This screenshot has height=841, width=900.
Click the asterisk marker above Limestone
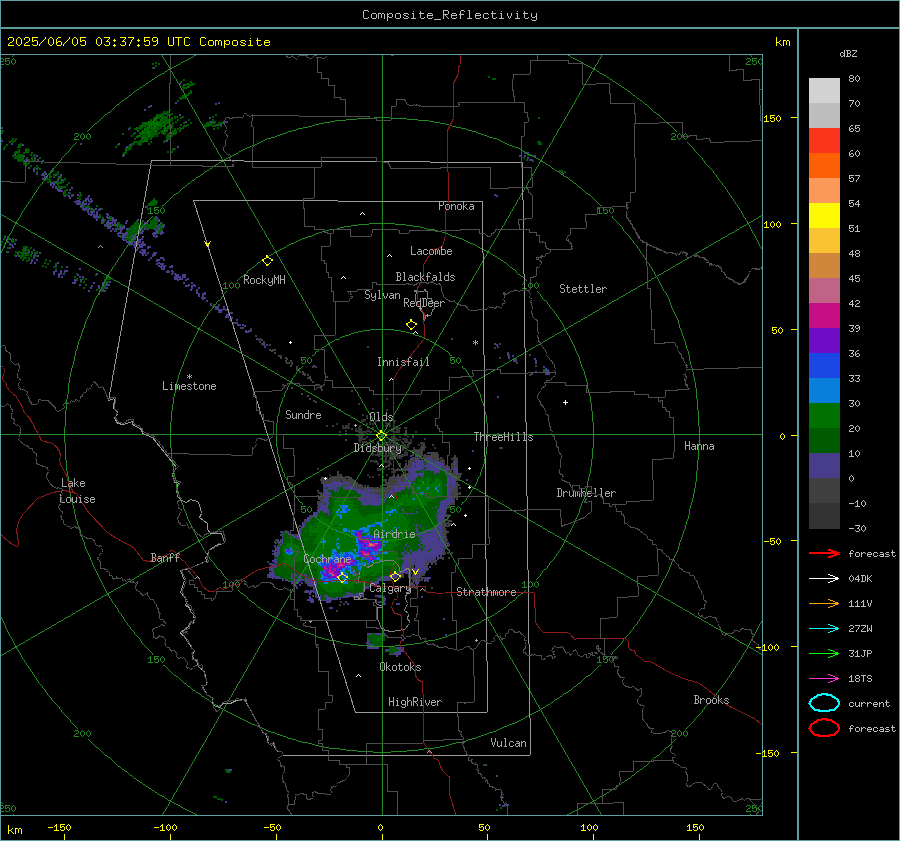(x=189, y=377)
